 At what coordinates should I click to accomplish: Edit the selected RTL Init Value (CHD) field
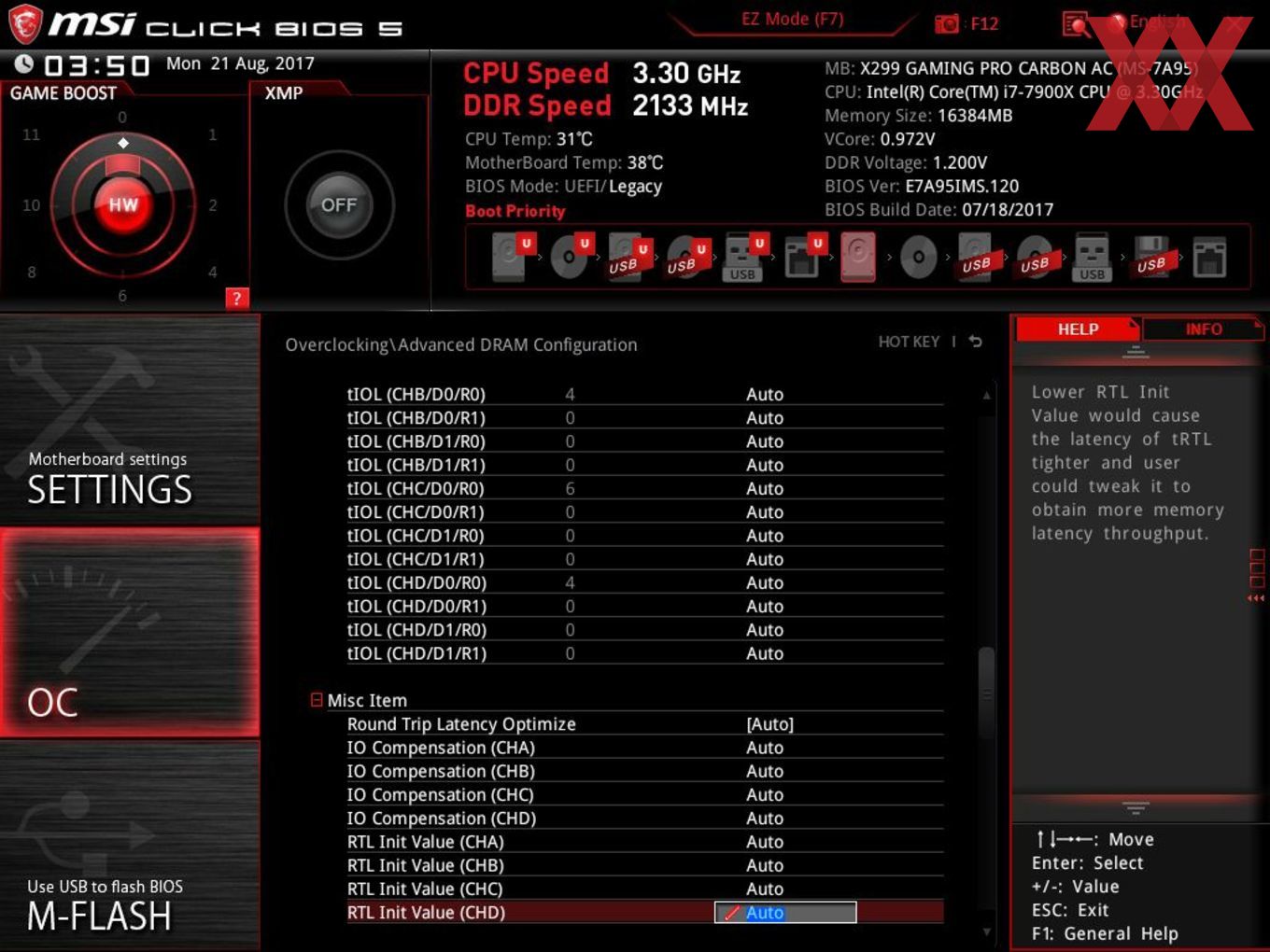coord(785,913)
